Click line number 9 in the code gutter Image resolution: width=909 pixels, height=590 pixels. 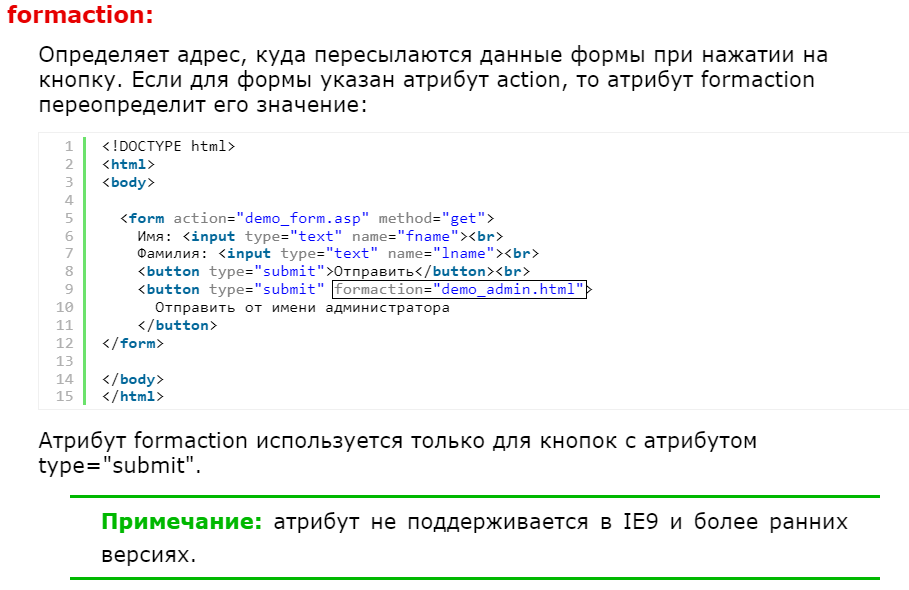(69, 289)
